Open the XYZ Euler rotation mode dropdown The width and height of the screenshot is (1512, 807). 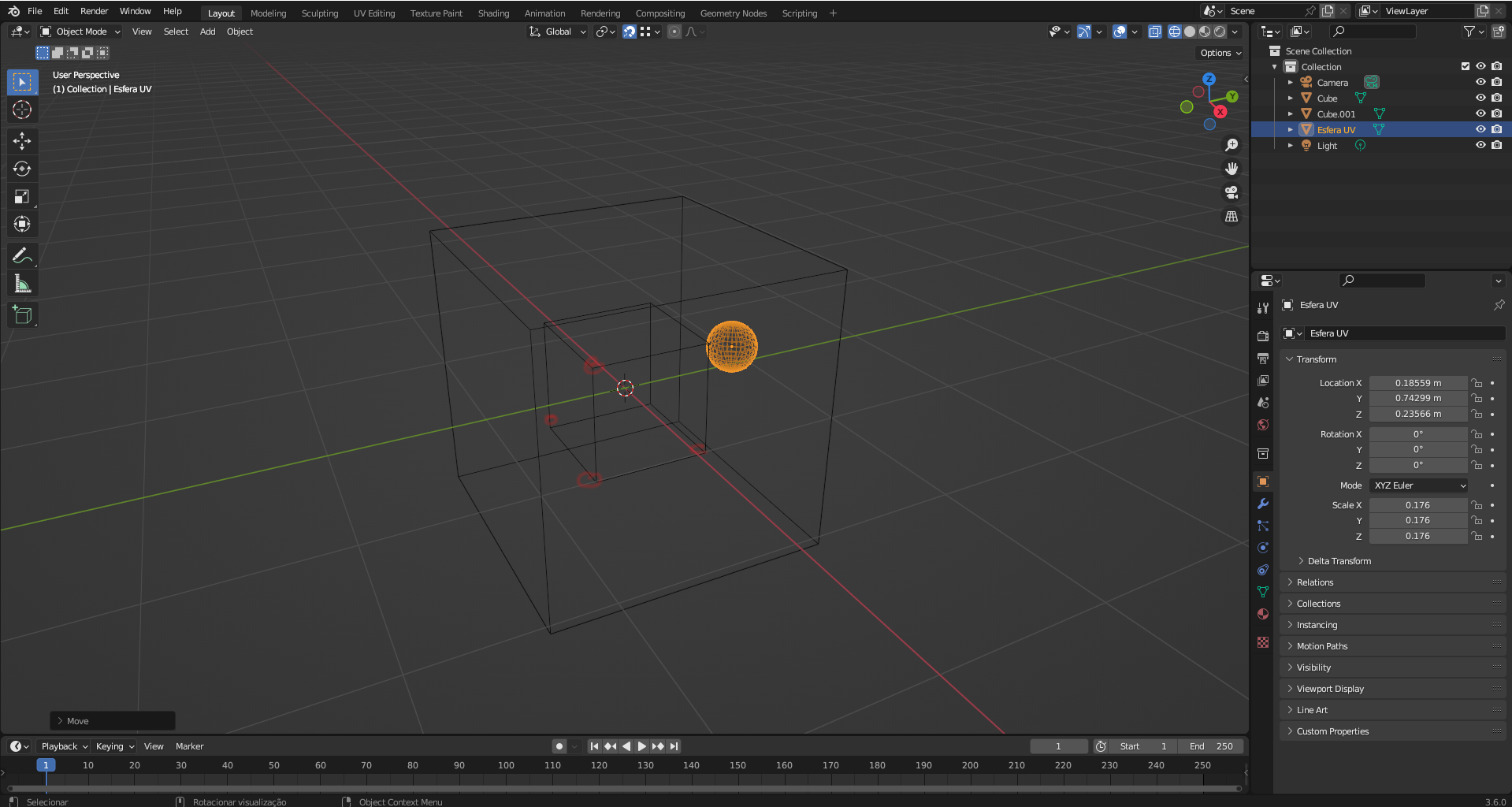[x=1418, y=485]
